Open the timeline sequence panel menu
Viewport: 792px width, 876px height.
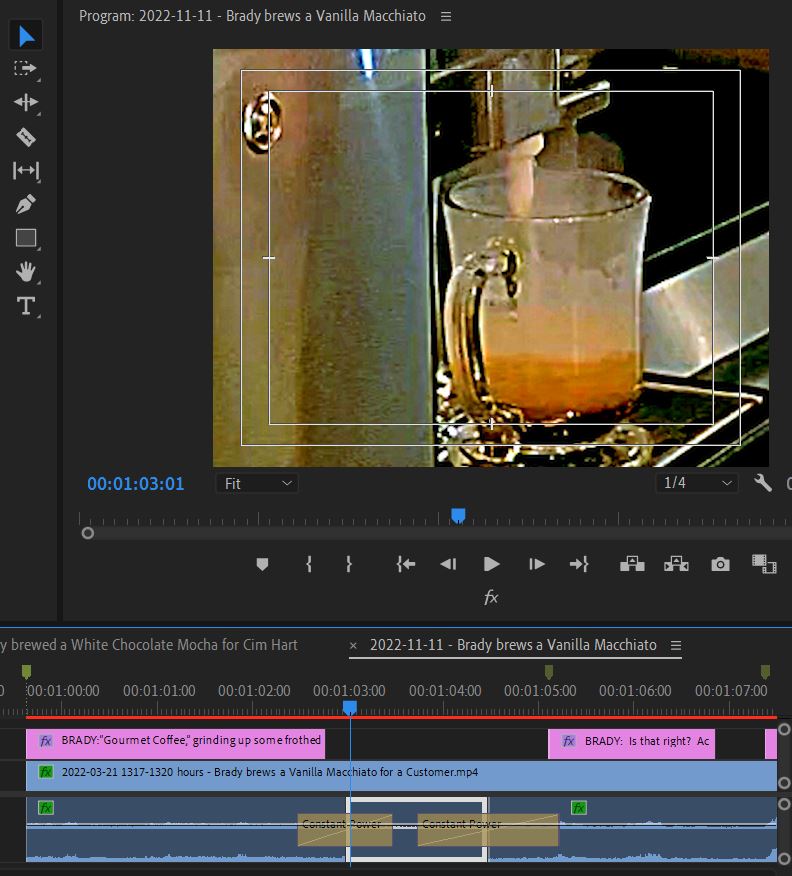point(676,646)
